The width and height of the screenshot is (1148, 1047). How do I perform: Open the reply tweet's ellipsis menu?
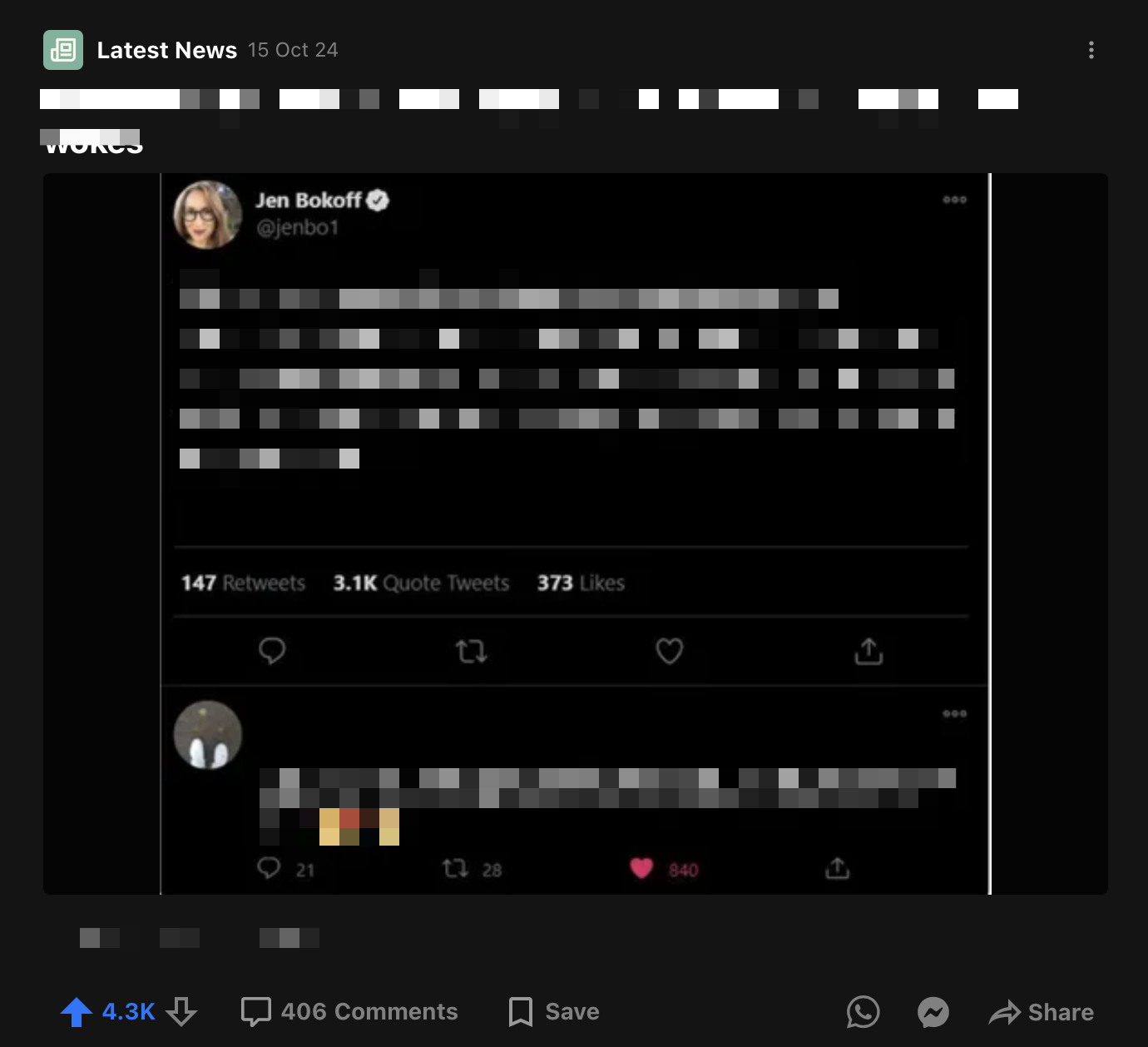(955, 713)
